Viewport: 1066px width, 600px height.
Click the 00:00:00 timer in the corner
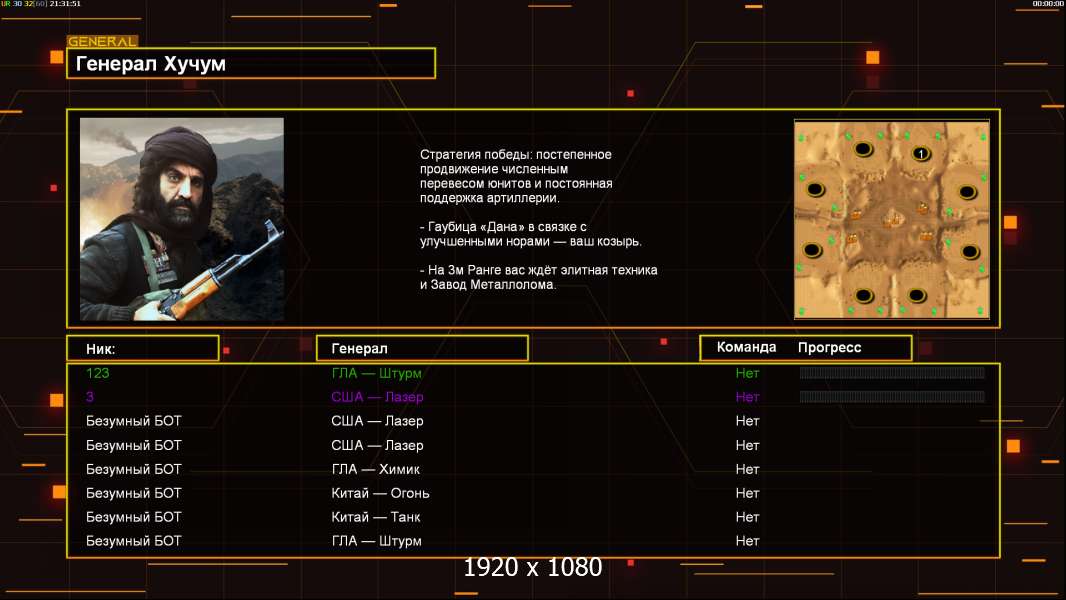coord(1048,3)
